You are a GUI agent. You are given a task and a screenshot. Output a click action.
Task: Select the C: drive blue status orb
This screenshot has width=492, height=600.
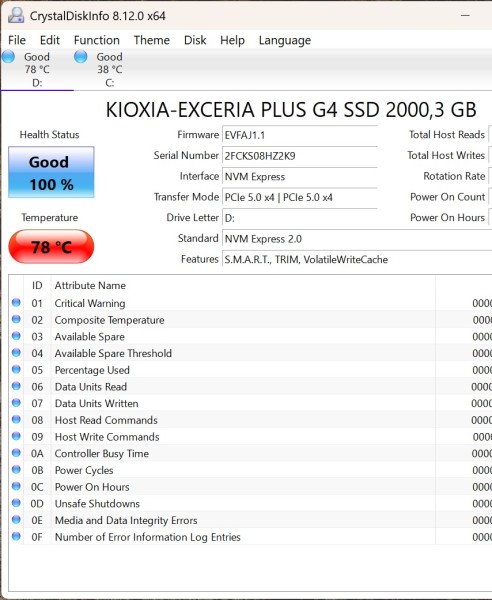[x=80, y=57]
